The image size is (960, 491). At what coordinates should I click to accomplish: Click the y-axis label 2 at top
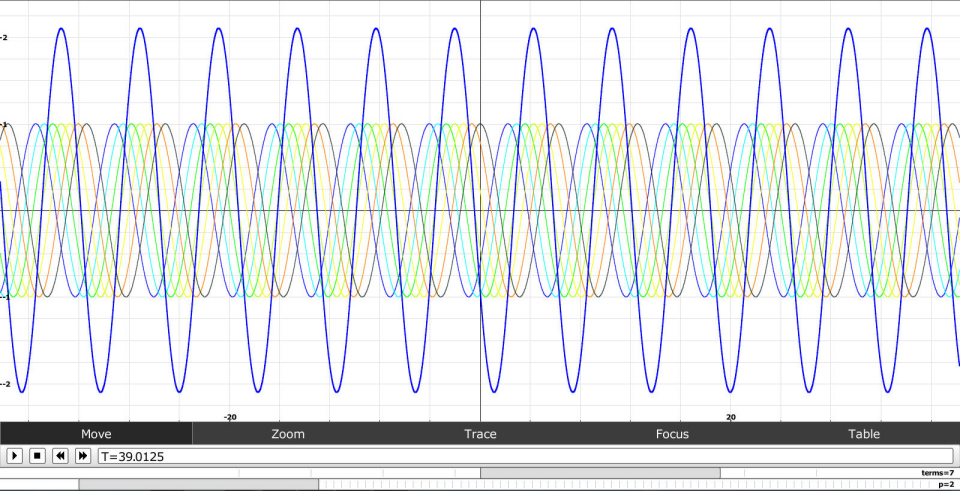[5, 38]
